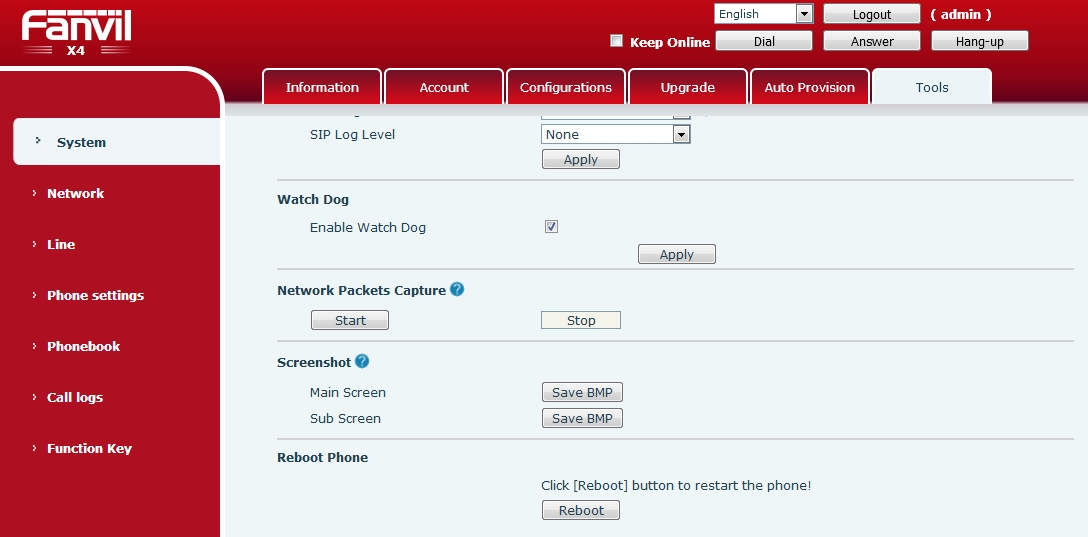Go to the Upgrade tab
Screen dimensions: 1088x537
(687, 87)
